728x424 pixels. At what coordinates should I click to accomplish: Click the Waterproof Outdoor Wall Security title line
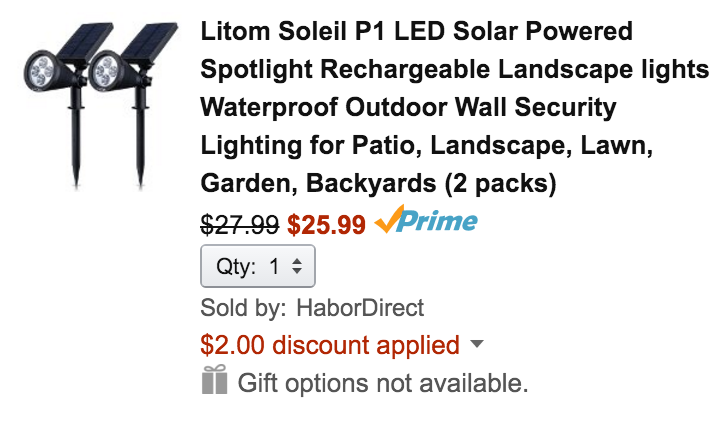(409, 108)
